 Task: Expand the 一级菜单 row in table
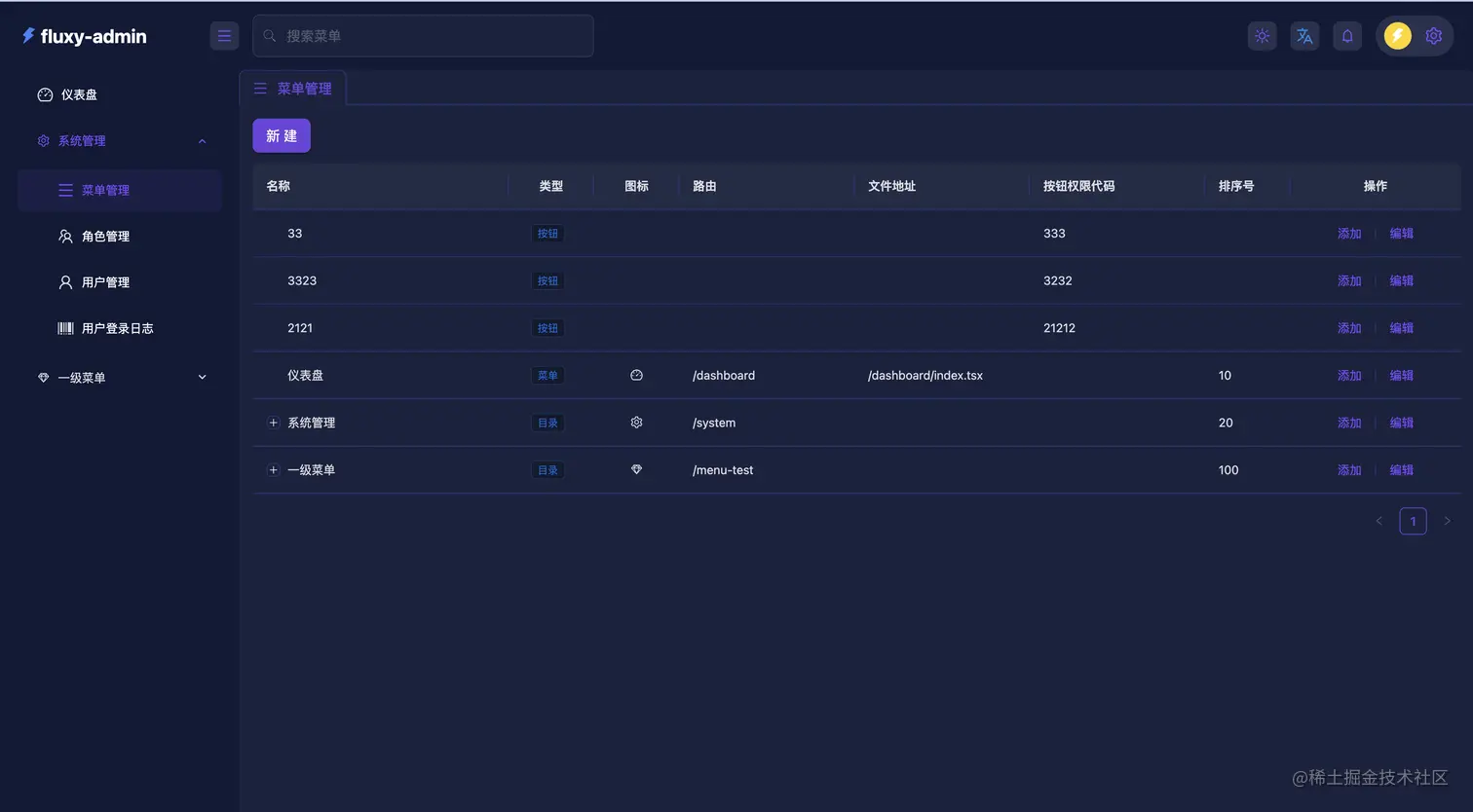[274, 469]
